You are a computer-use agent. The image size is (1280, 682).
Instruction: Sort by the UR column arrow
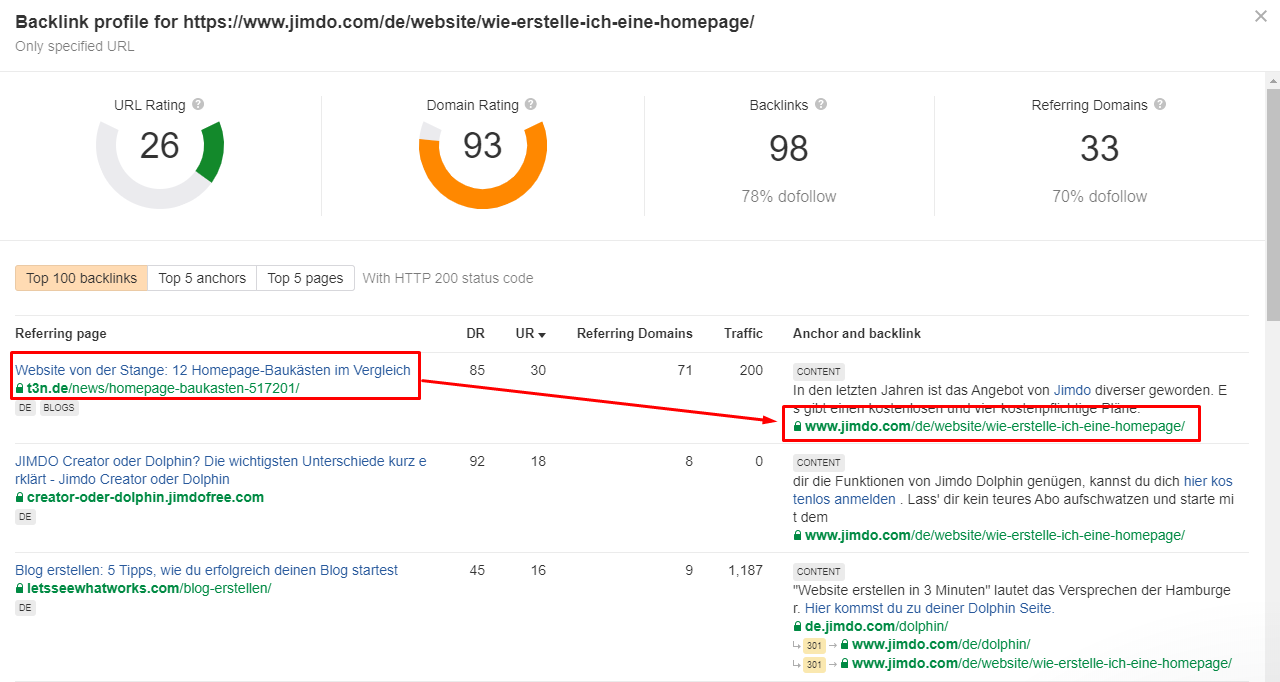coord(542,334)
